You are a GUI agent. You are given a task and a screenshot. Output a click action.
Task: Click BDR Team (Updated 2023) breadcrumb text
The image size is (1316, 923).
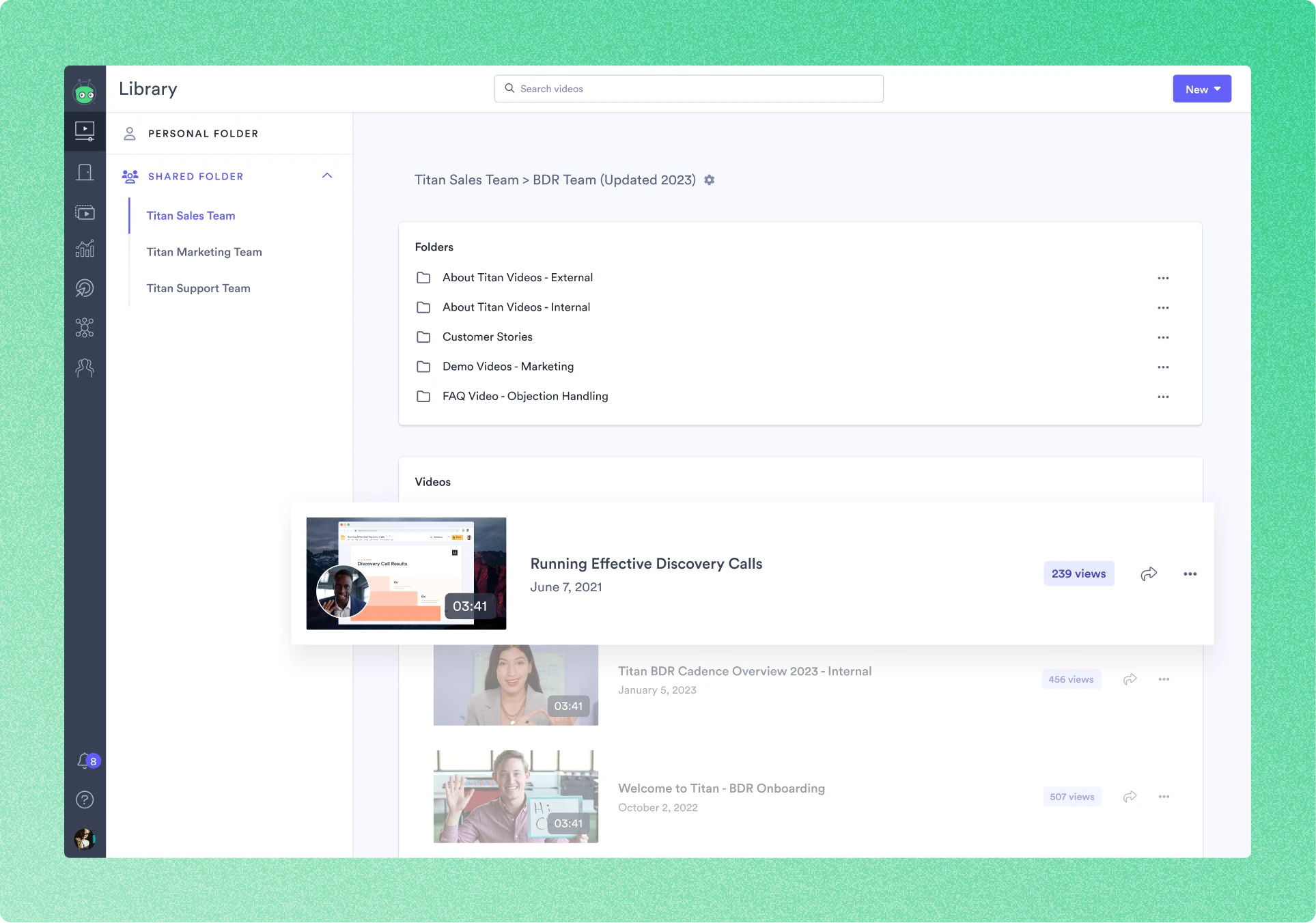[x=614, y=180]
